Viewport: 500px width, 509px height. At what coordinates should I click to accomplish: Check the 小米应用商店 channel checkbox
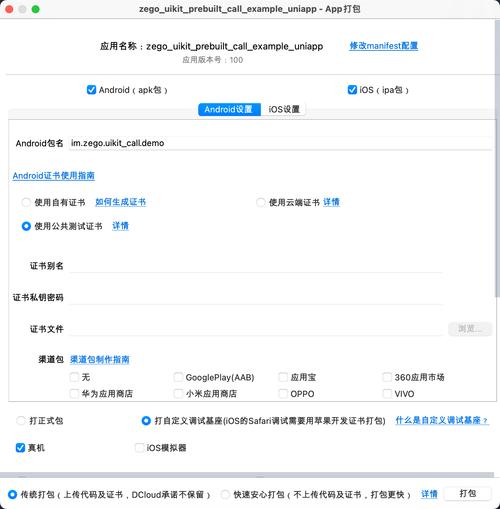pos(178,394)
